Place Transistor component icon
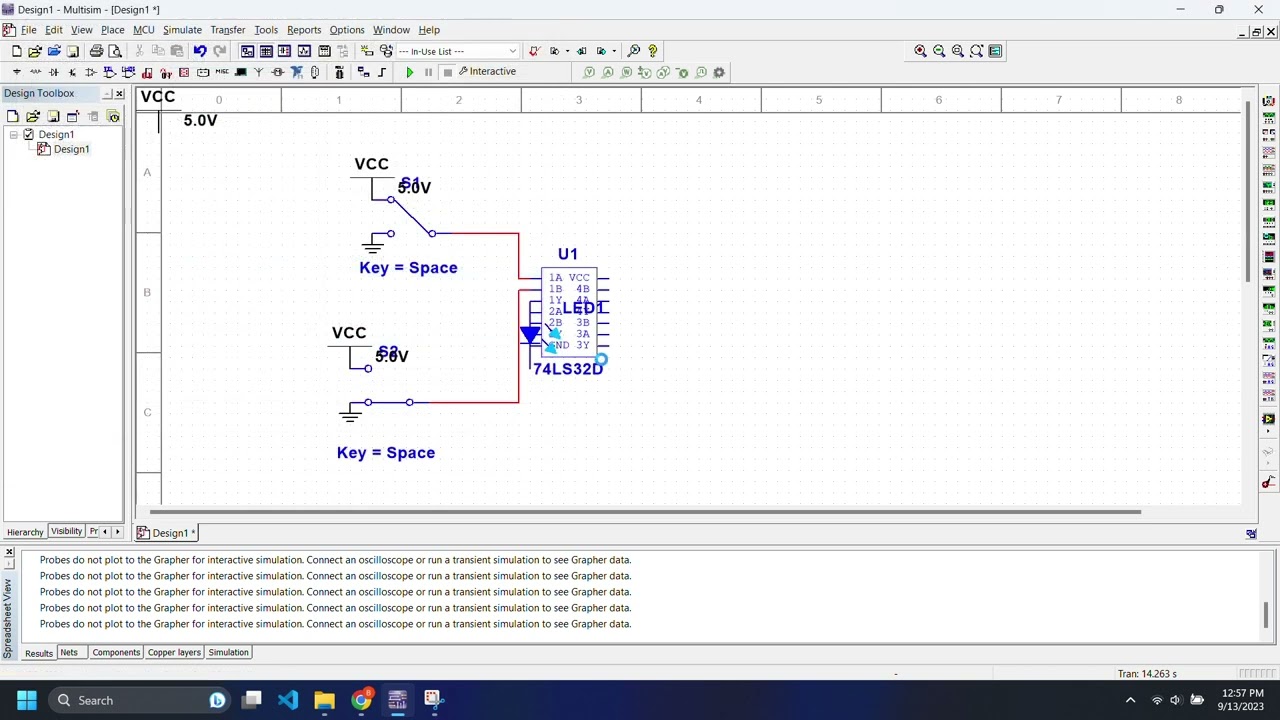Image resolution: width=1280 pixels, height=720 pixels. click(x=72, y=72)
